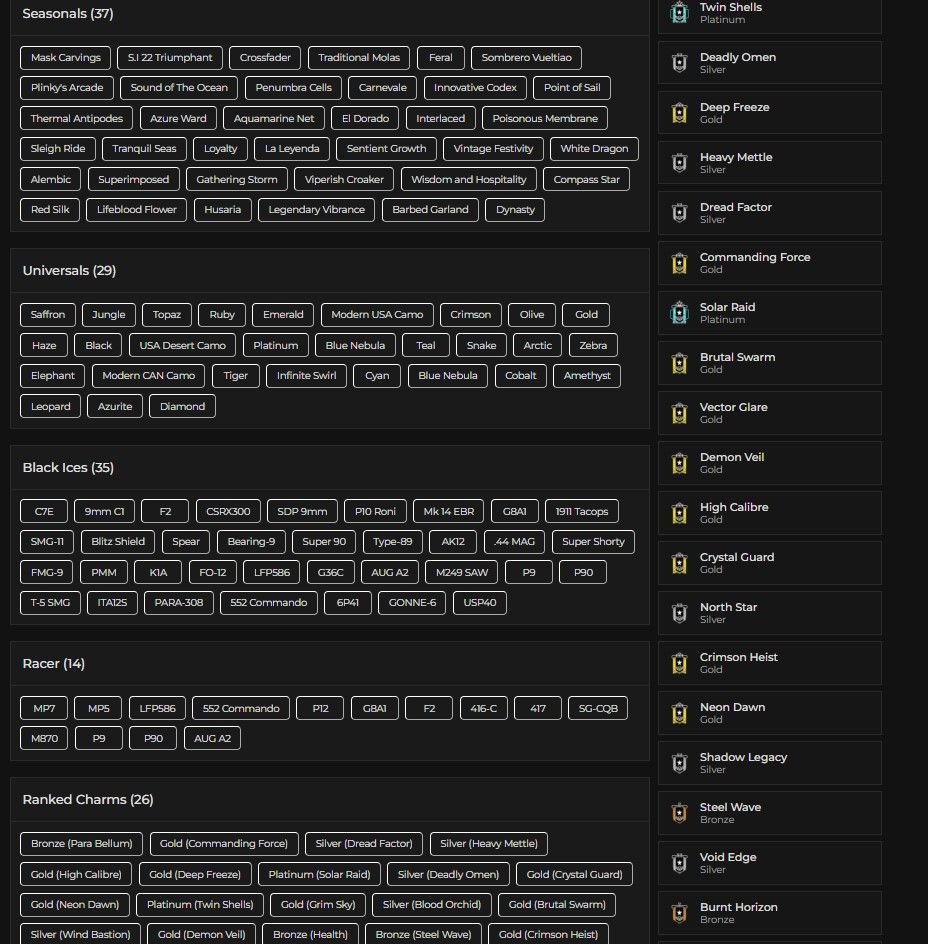Click the CSRX300 Black Ice tag

click(228, 511)
